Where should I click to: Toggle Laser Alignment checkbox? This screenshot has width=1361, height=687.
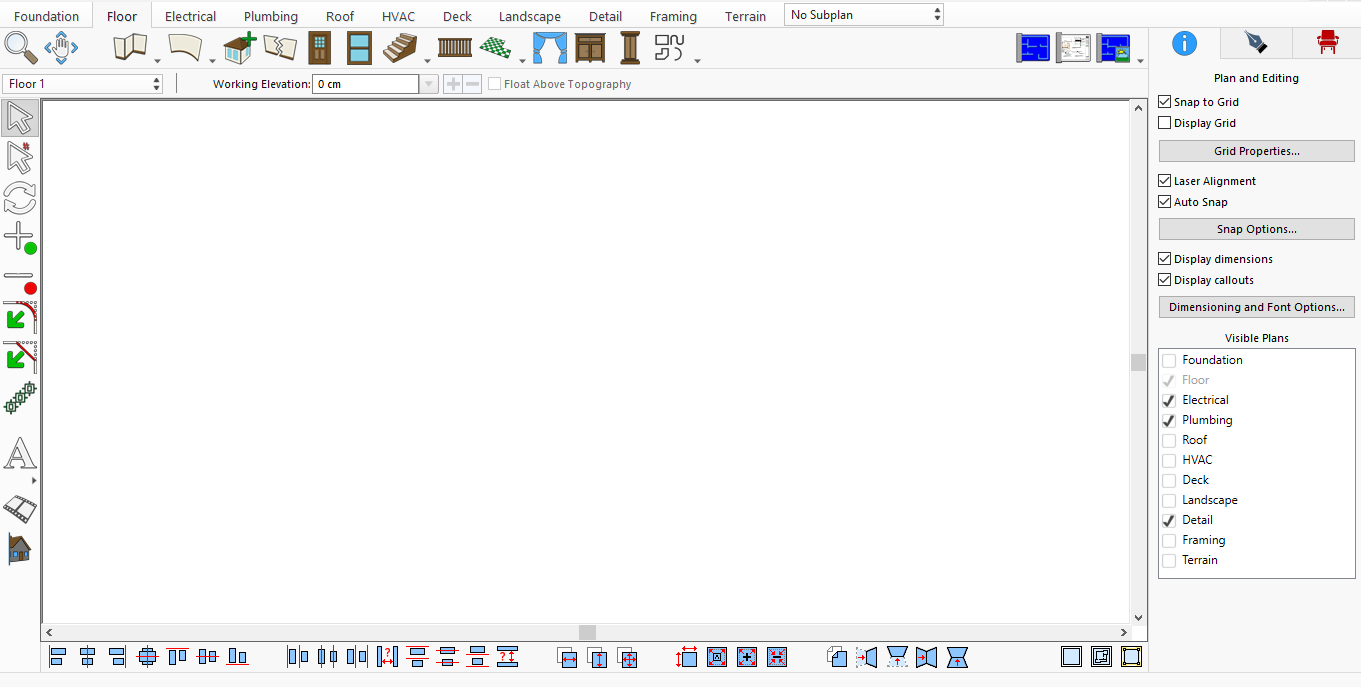(1164, 181)
